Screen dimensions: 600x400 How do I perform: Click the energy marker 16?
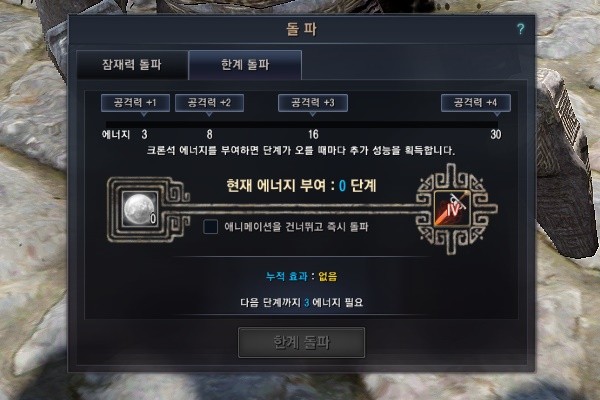(313, 134)
